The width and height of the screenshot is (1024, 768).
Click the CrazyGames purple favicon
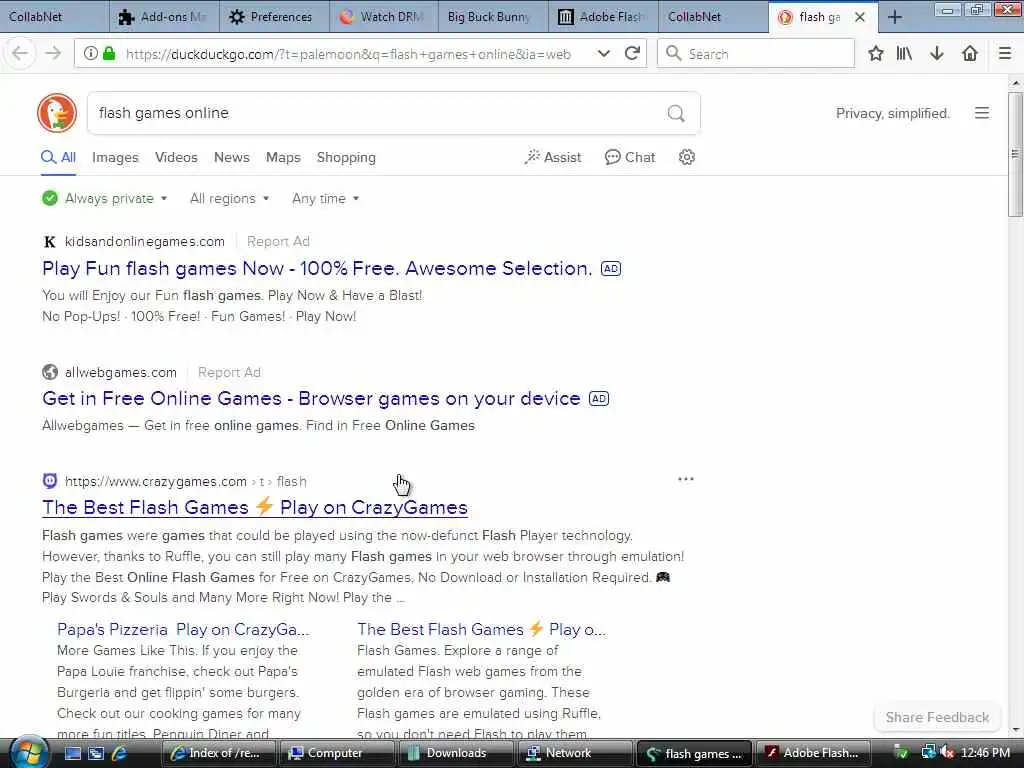50,481
